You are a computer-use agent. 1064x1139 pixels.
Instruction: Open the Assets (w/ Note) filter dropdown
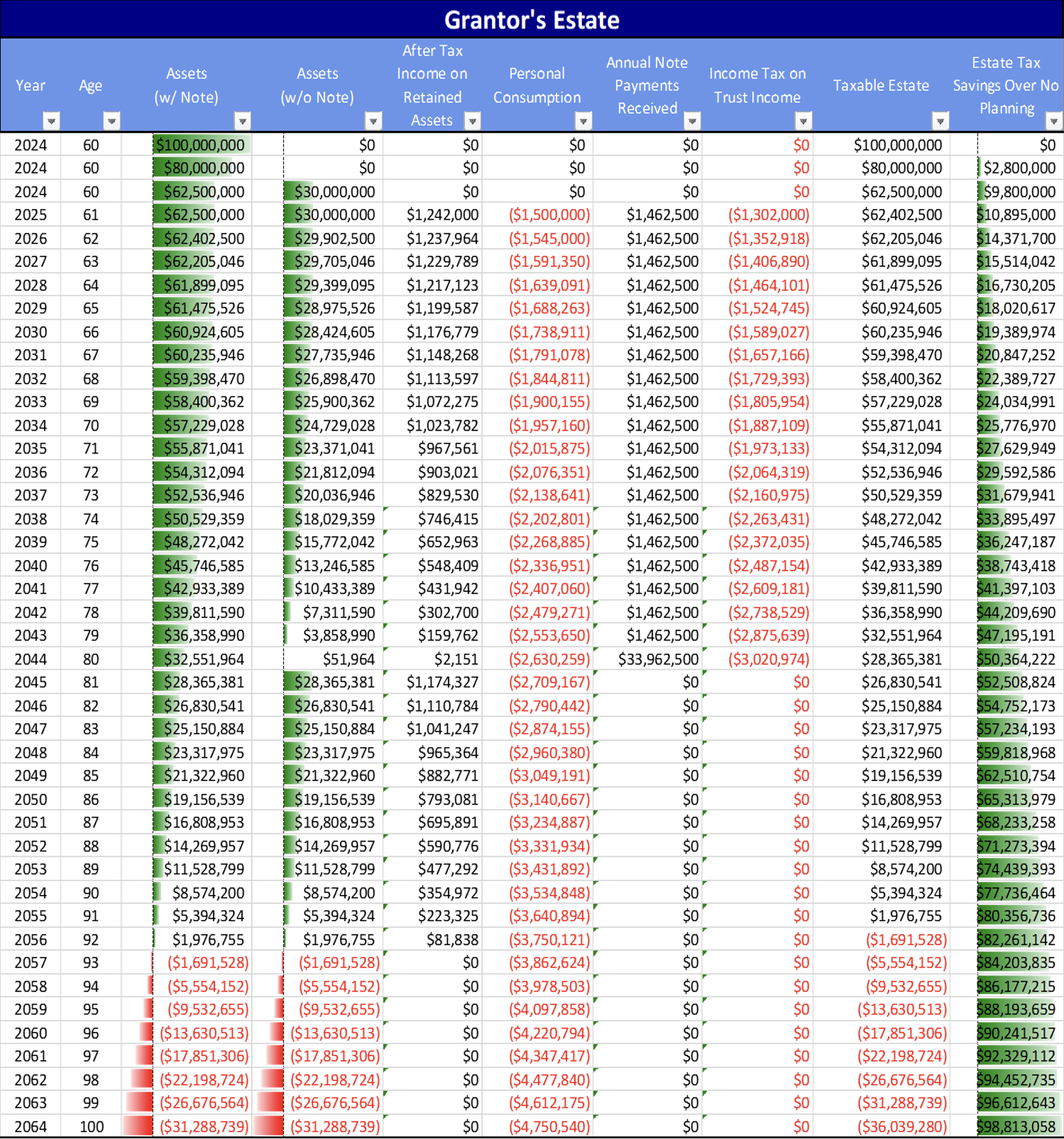point(243,121)
